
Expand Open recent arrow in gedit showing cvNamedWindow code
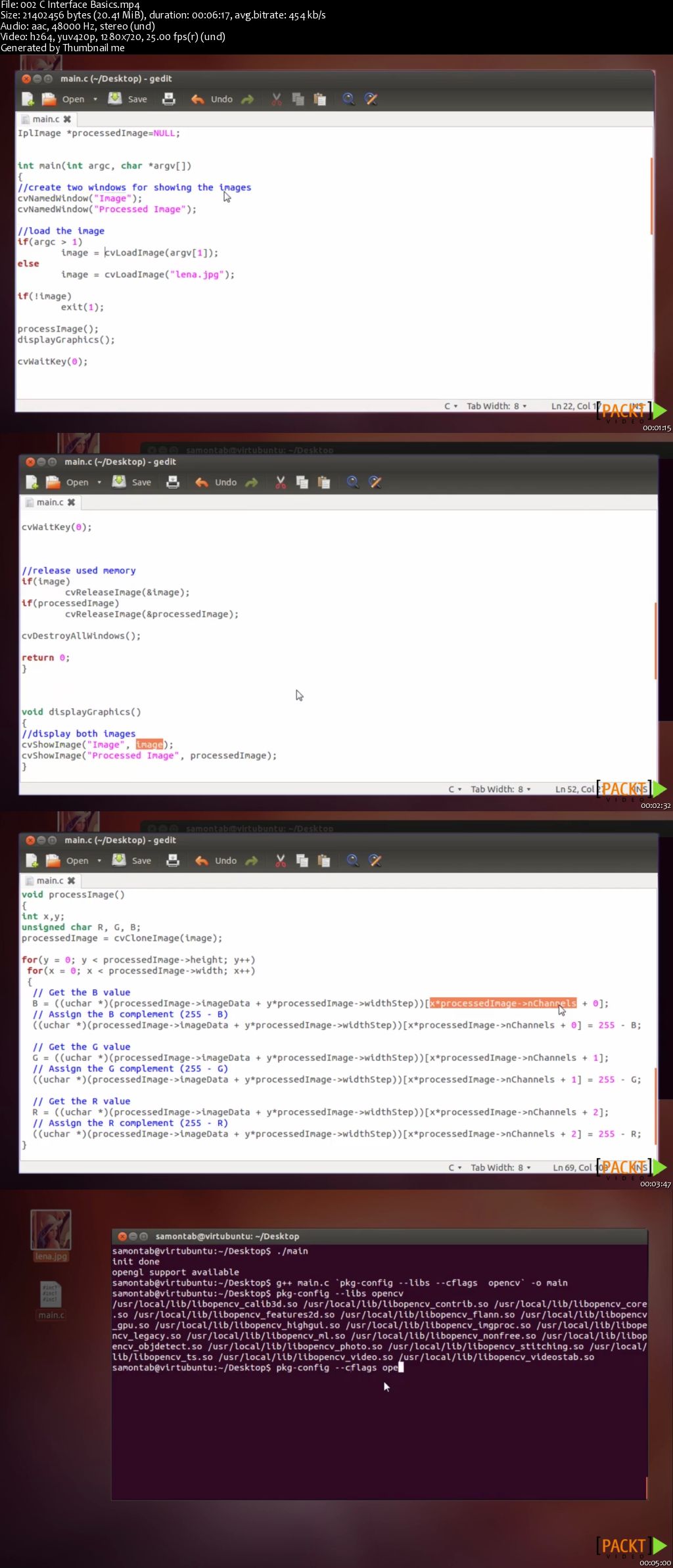click(x=95, y=99)
